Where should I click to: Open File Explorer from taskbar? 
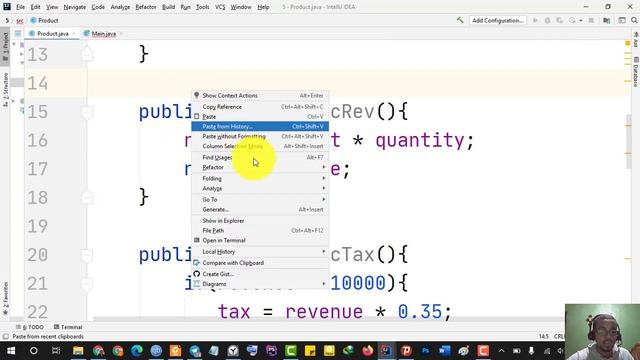[x=78, y=351]
